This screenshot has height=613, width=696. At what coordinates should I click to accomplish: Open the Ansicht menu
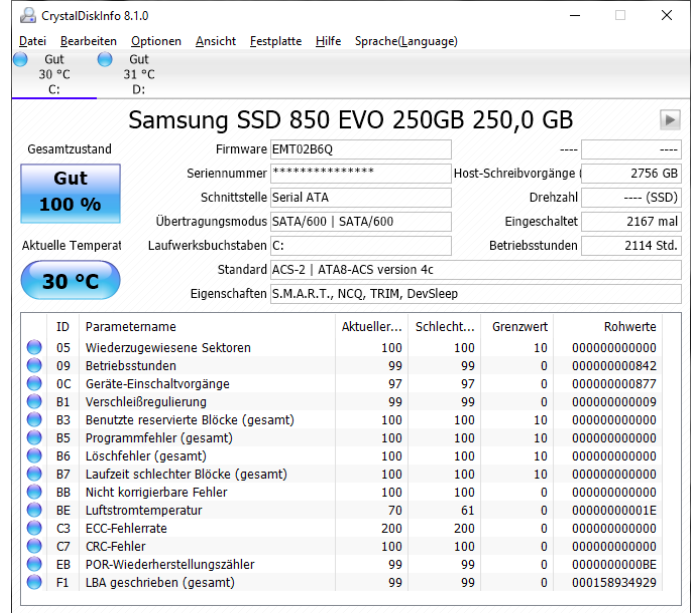click(x=215, y=41)
